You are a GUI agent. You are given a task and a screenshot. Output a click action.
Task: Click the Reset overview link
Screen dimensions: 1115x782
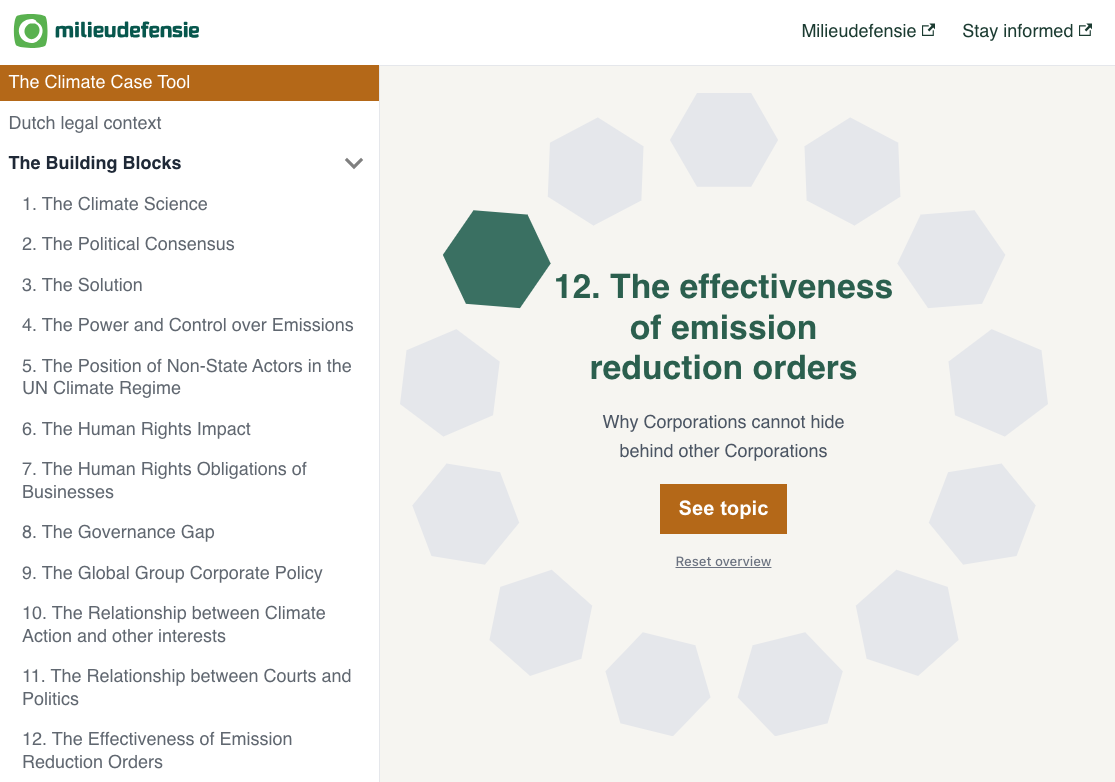(723, 562)
